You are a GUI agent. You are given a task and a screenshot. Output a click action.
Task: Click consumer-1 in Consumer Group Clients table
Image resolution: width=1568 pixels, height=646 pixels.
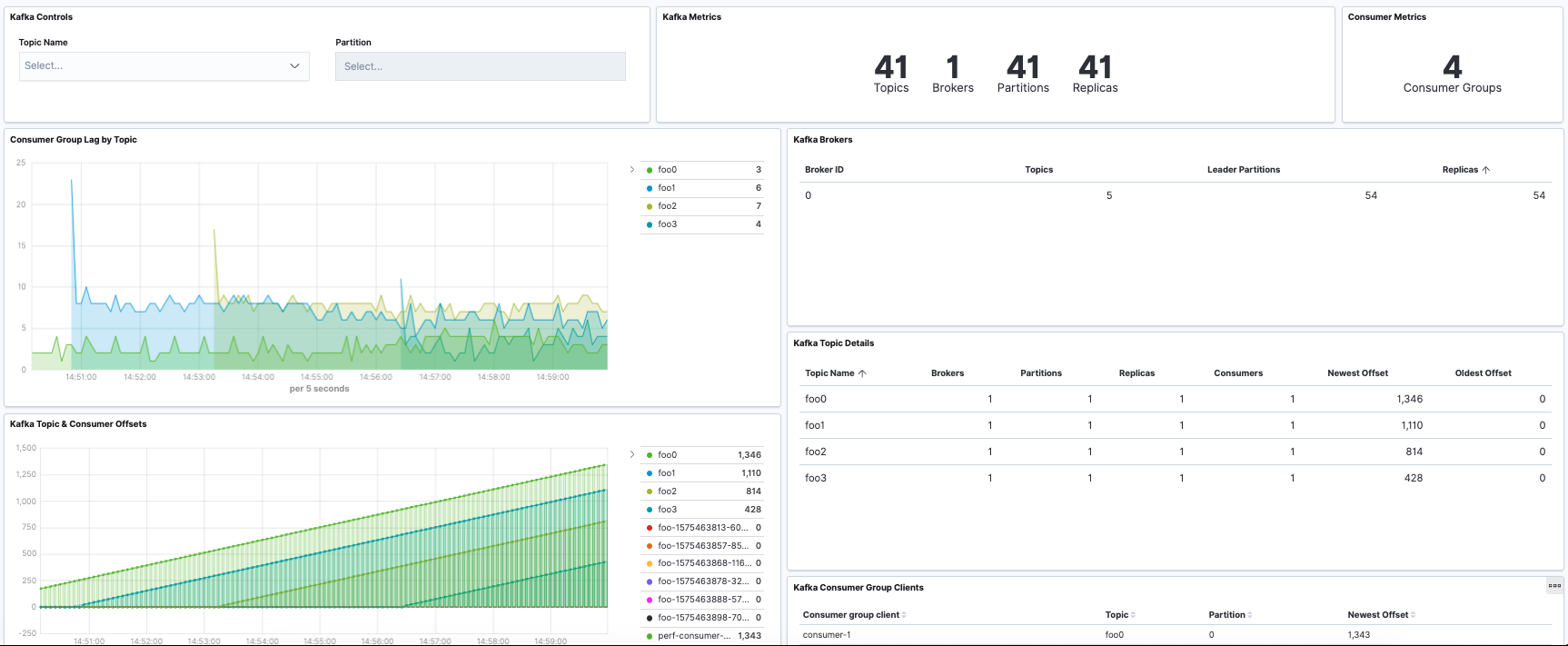click(827, 635)
